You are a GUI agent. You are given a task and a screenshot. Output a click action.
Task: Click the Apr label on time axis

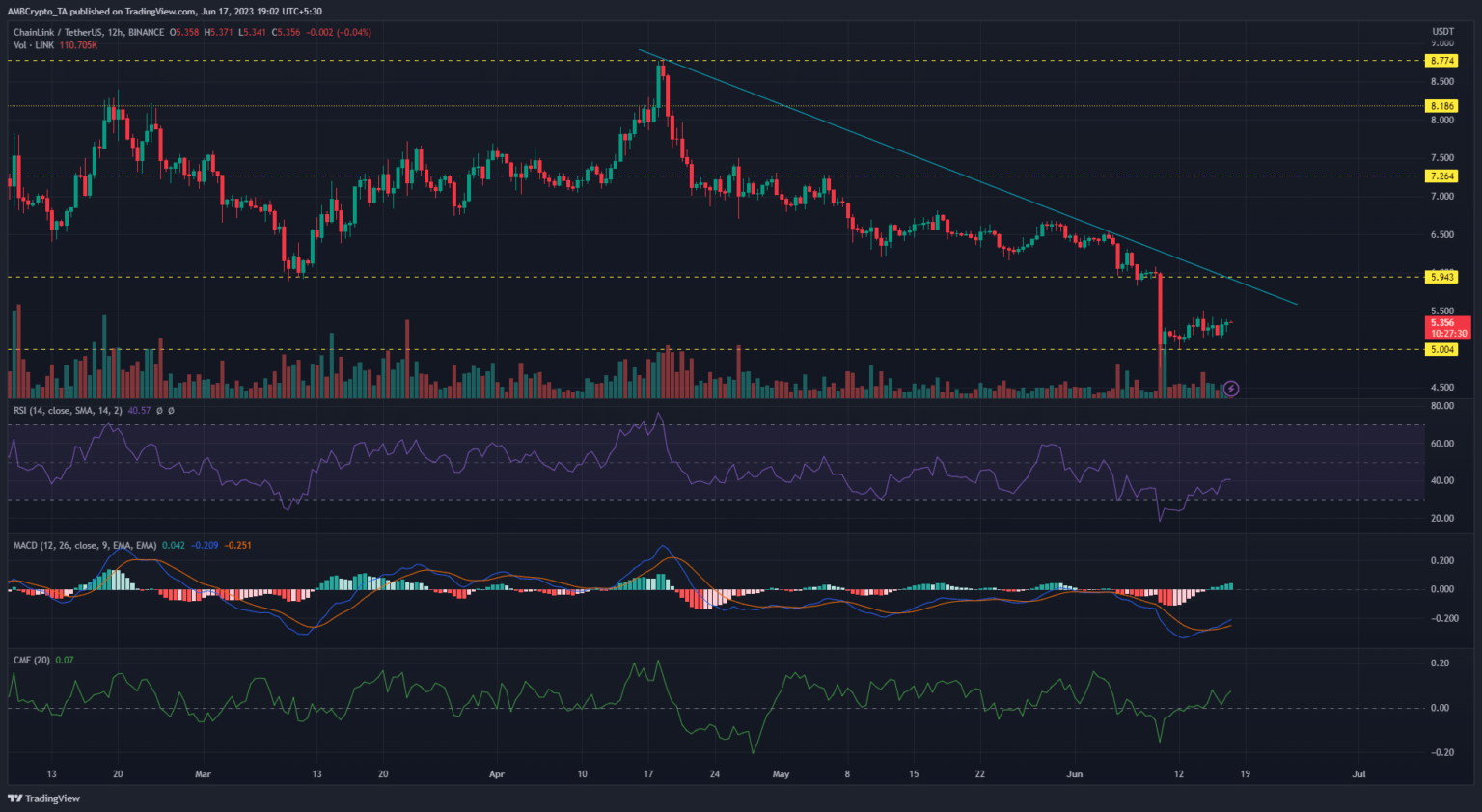pos(497,774)
